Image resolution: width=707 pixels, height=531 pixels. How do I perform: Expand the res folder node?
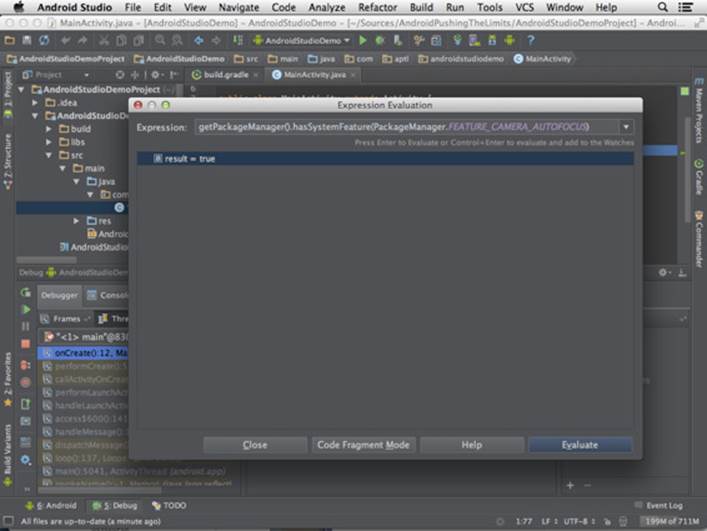pos(76,221)
